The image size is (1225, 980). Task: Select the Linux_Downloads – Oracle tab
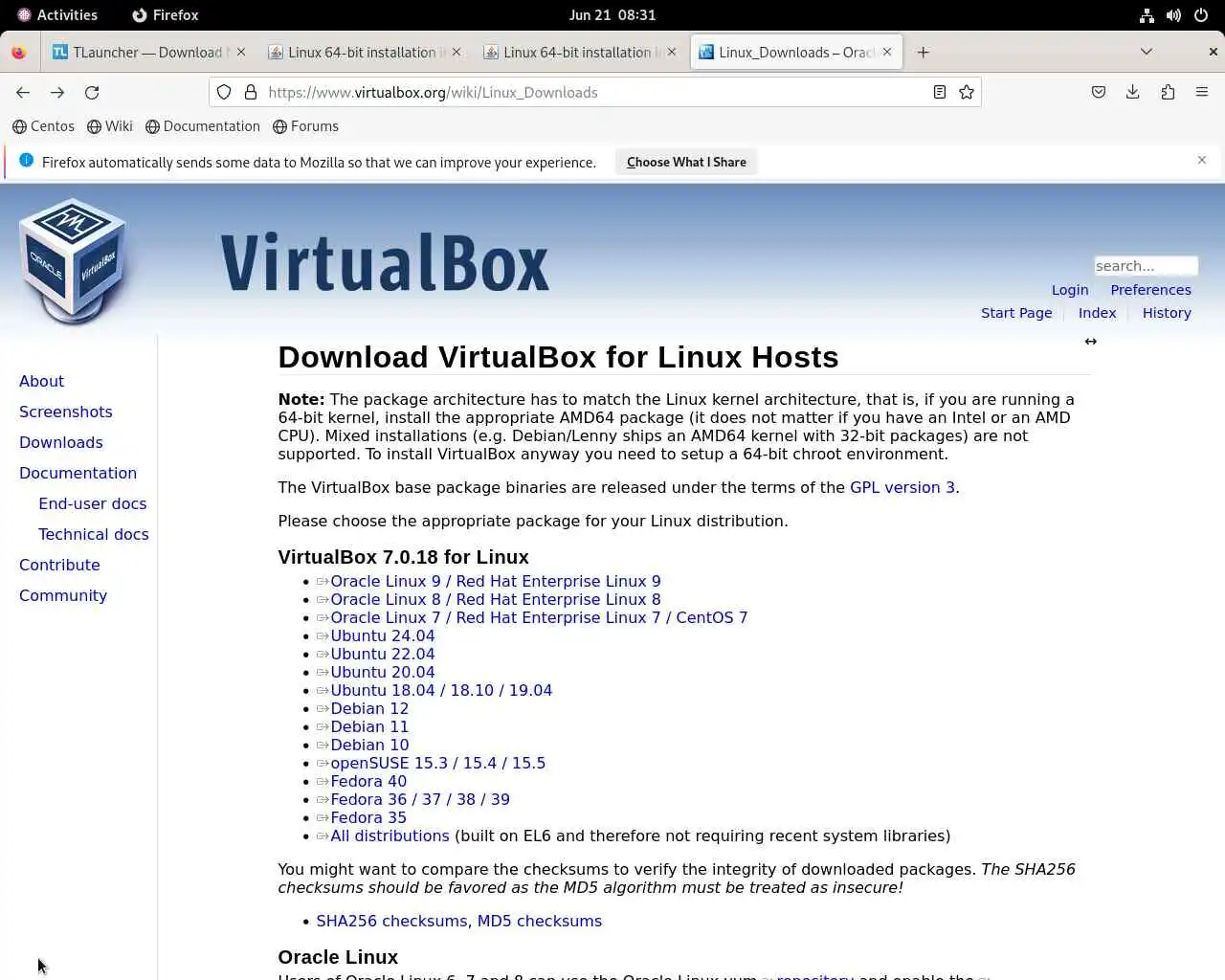pyautogui.click(x=796, y=52)
